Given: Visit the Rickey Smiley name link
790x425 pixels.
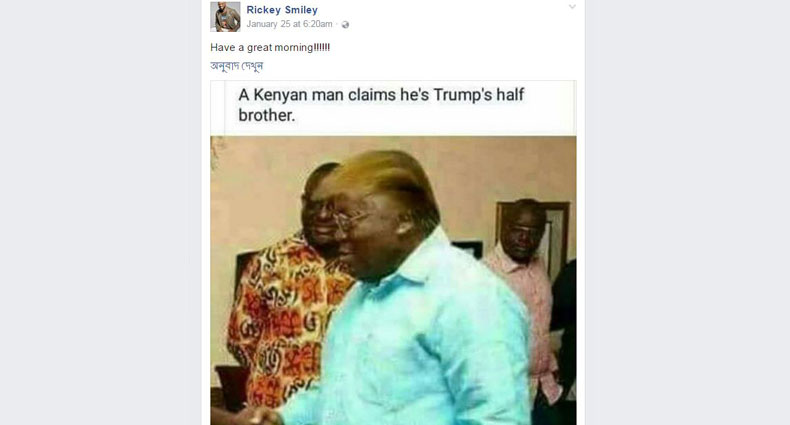Looking at the screenshot, I should coord(282,10).
